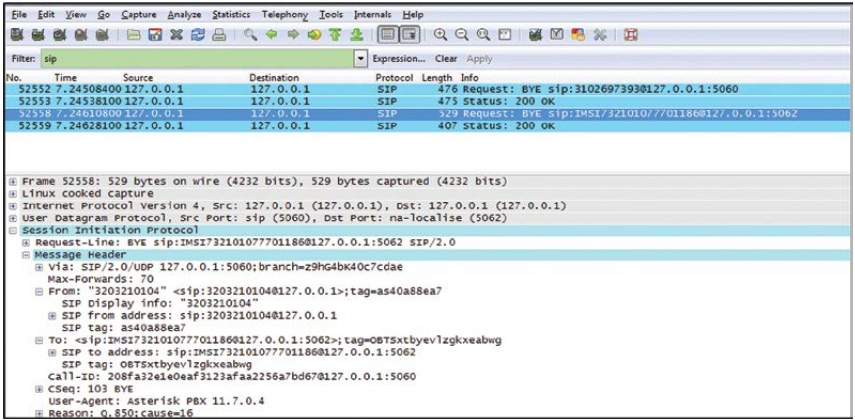
Task: Zoom in on packet text
Action: 441,35
